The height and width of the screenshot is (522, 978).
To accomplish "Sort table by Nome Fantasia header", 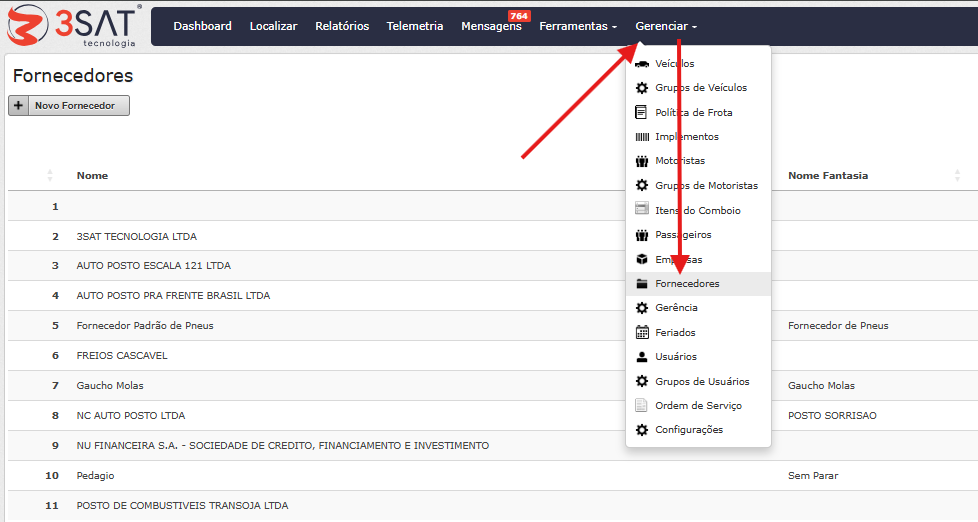I will pos(828,176).
